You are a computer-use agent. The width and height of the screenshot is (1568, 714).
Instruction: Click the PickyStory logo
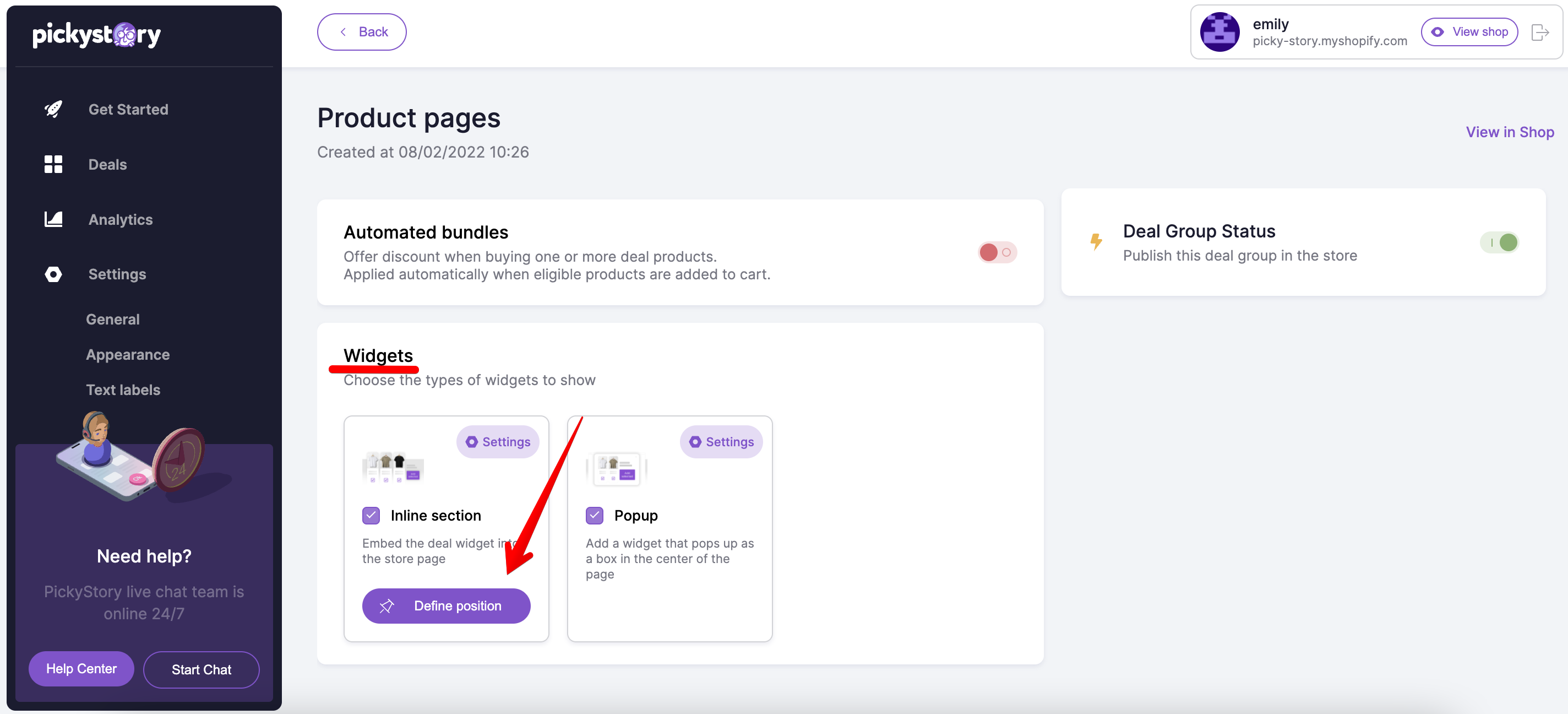96,35
